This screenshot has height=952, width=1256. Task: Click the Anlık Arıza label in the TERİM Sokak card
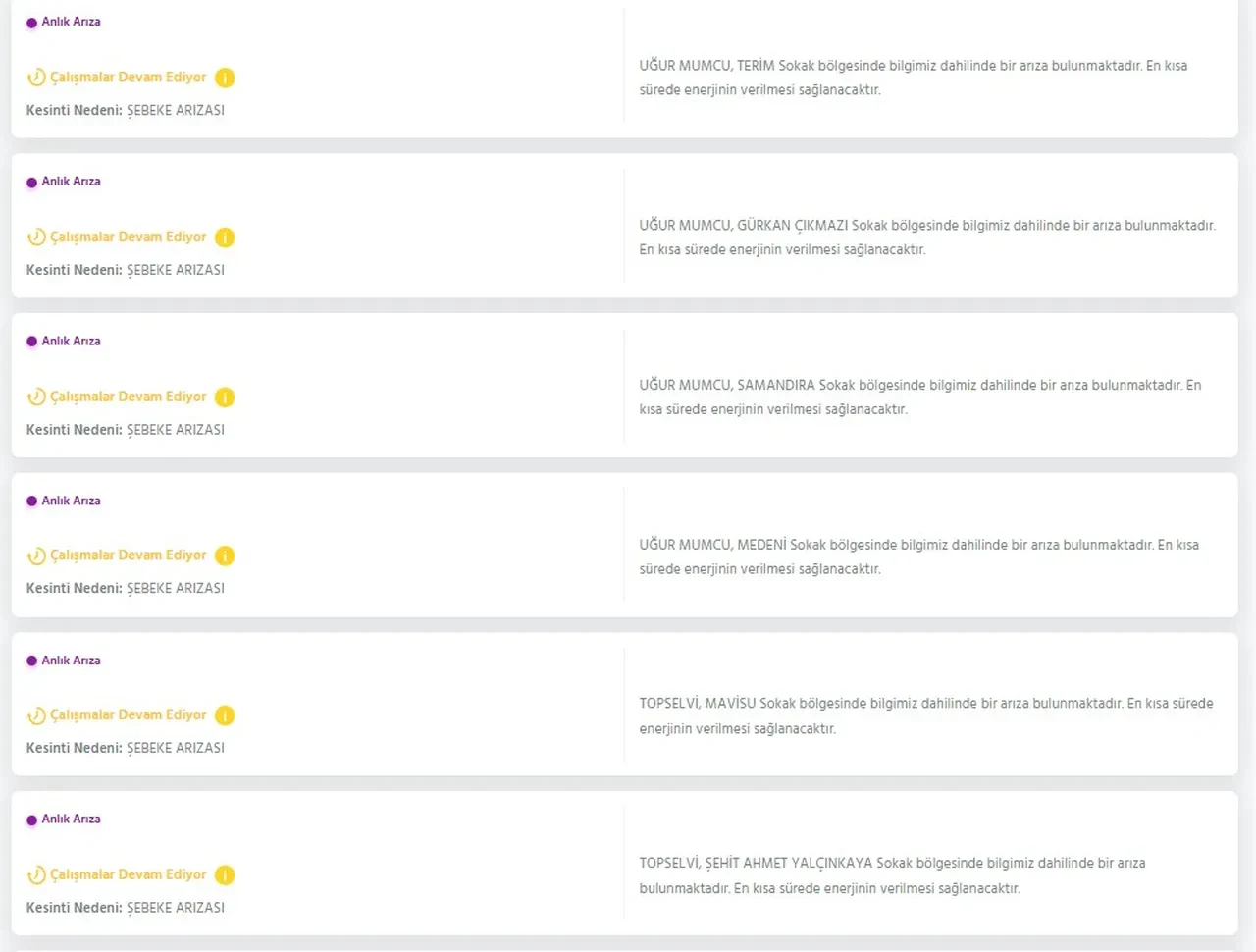pyautogui.click(x=71, y=22)
